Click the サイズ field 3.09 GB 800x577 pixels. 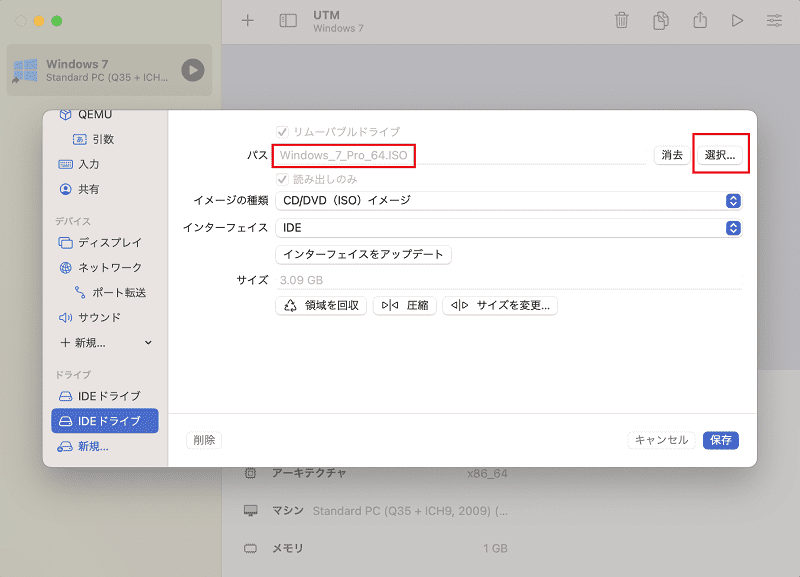[508, 280]
